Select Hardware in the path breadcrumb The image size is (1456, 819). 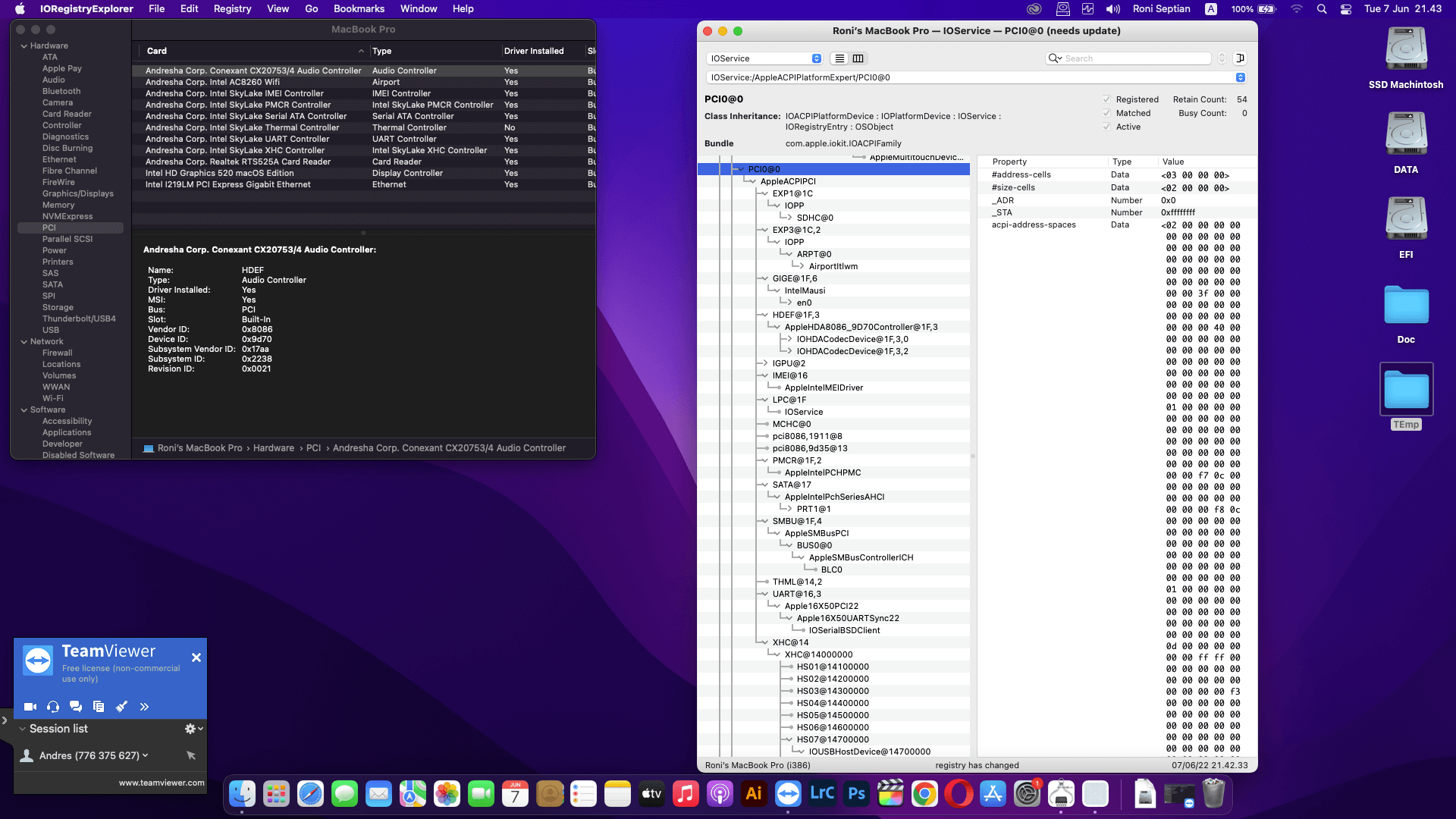(273, 448)
